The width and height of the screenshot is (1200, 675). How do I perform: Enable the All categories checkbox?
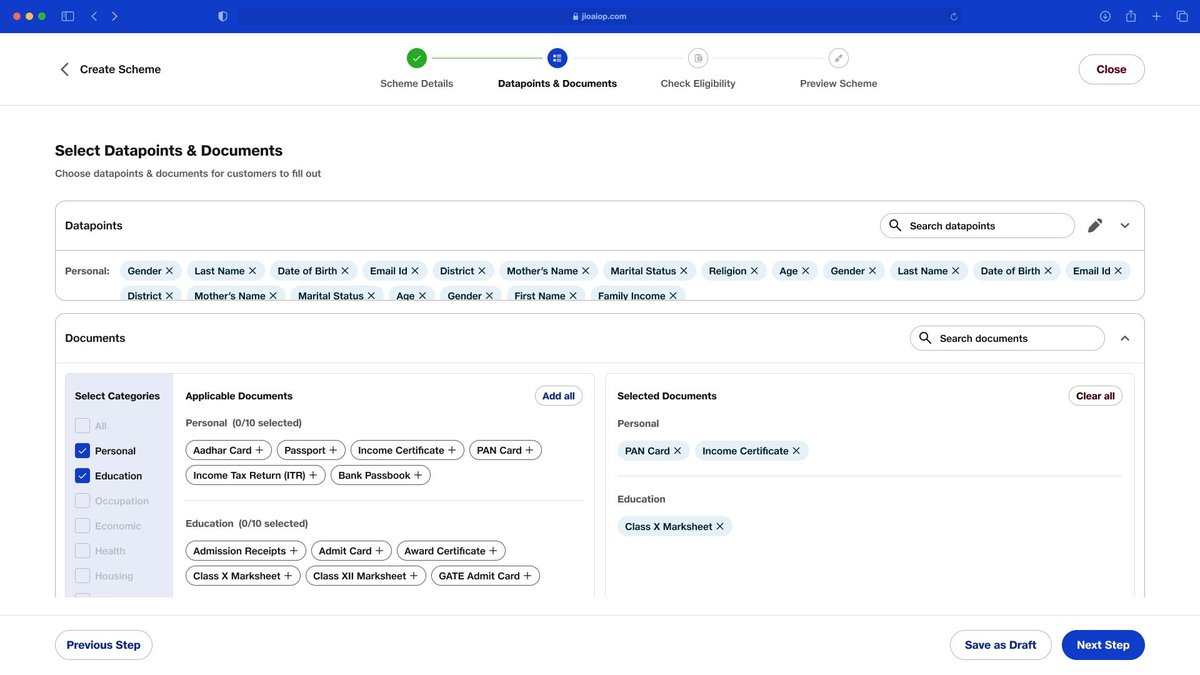[82, 425]
